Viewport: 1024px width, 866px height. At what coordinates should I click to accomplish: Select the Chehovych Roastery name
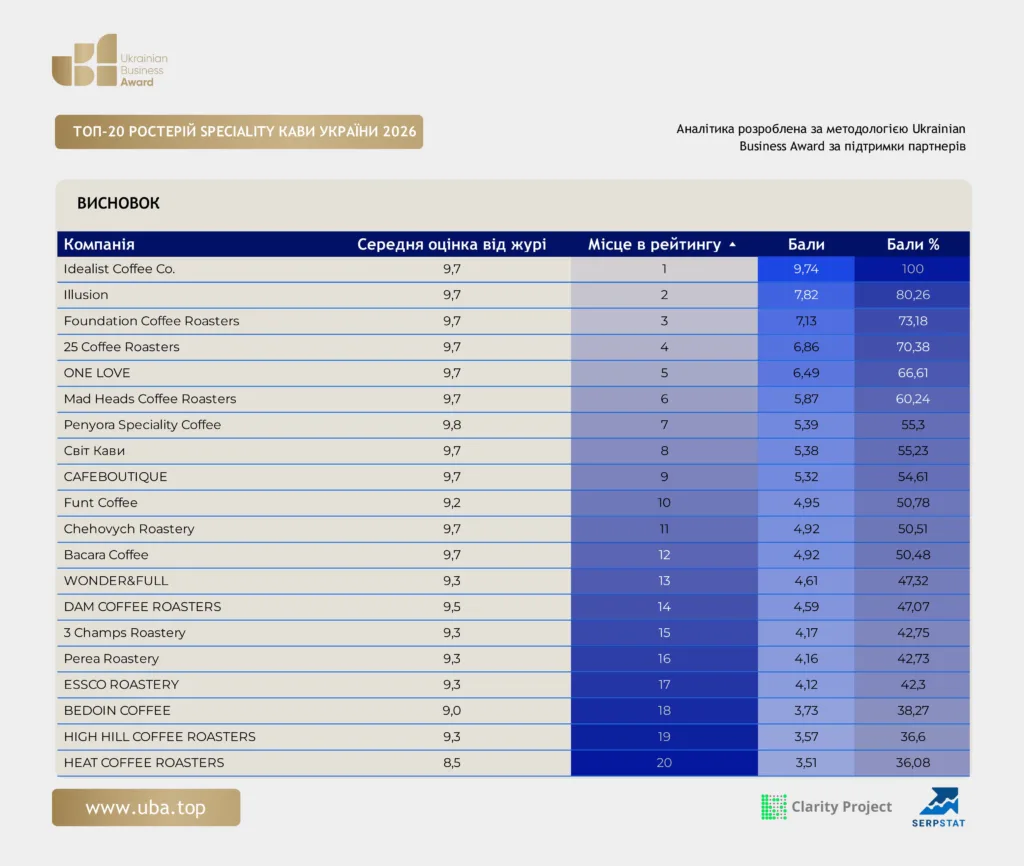point(129,529)
